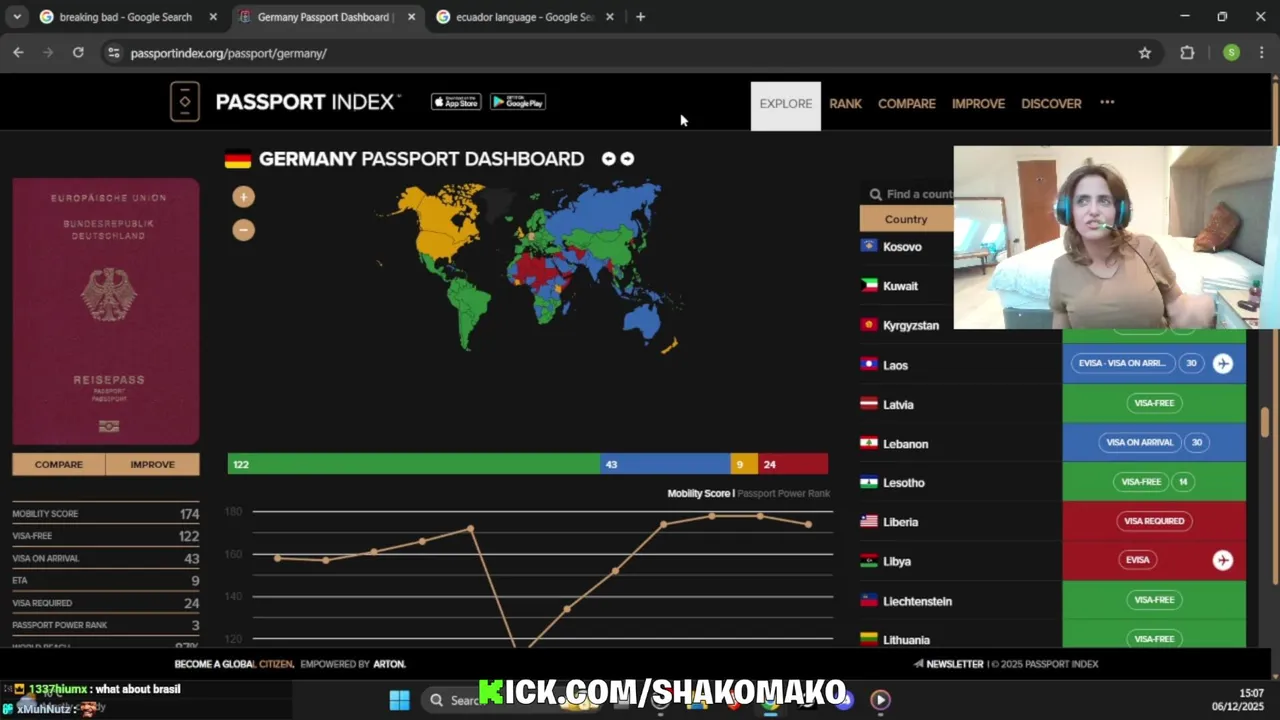This screenshot has width=1280, height=720.
Task: Open the IMPROVE menu in header
Action: point(978,104)
